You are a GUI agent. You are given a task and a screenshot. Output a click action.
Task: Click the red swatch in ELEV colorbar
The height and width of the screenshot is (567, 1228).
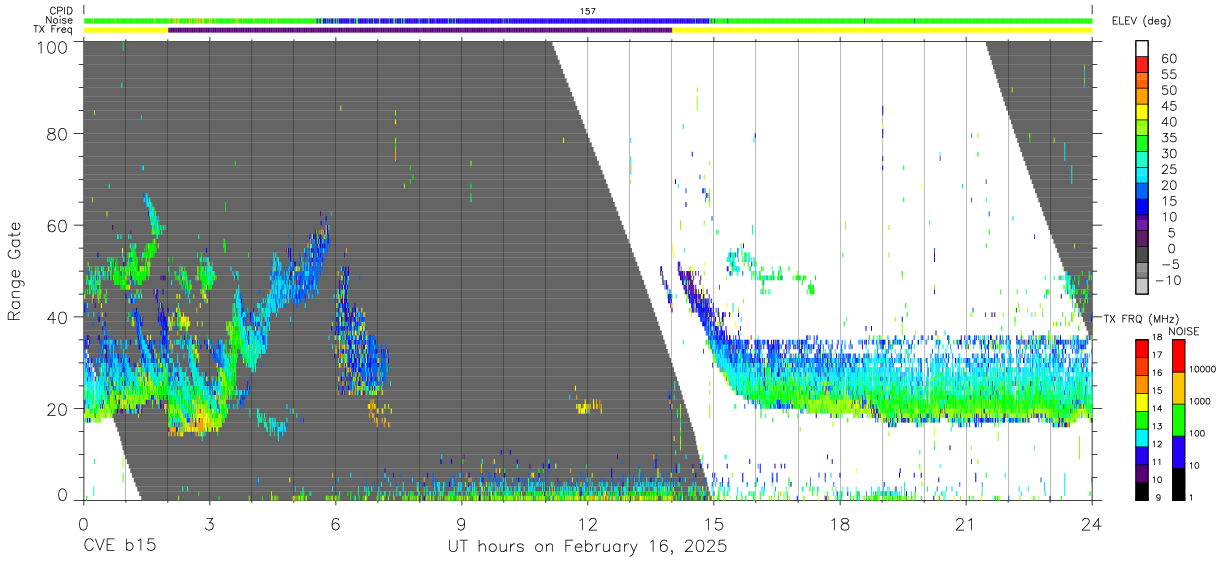click(x=1143, y=66)
